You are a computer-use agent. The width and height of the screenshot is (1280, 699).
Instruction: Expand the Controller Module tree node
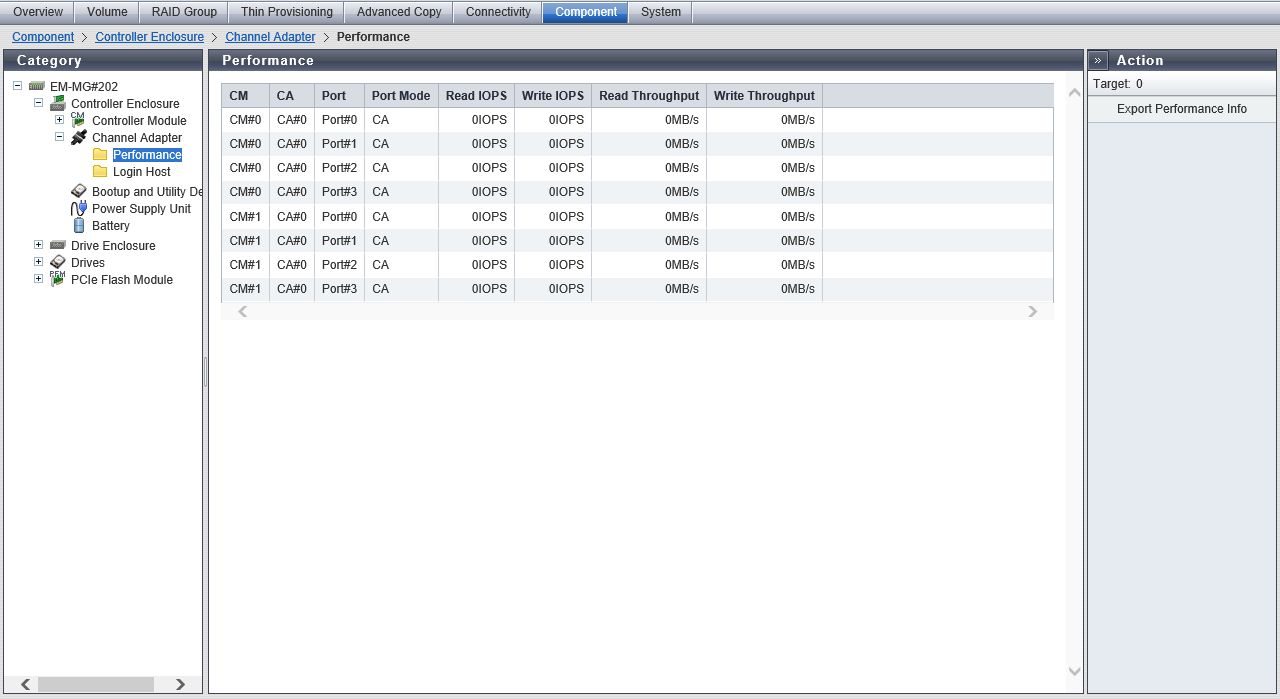point(59,120)
